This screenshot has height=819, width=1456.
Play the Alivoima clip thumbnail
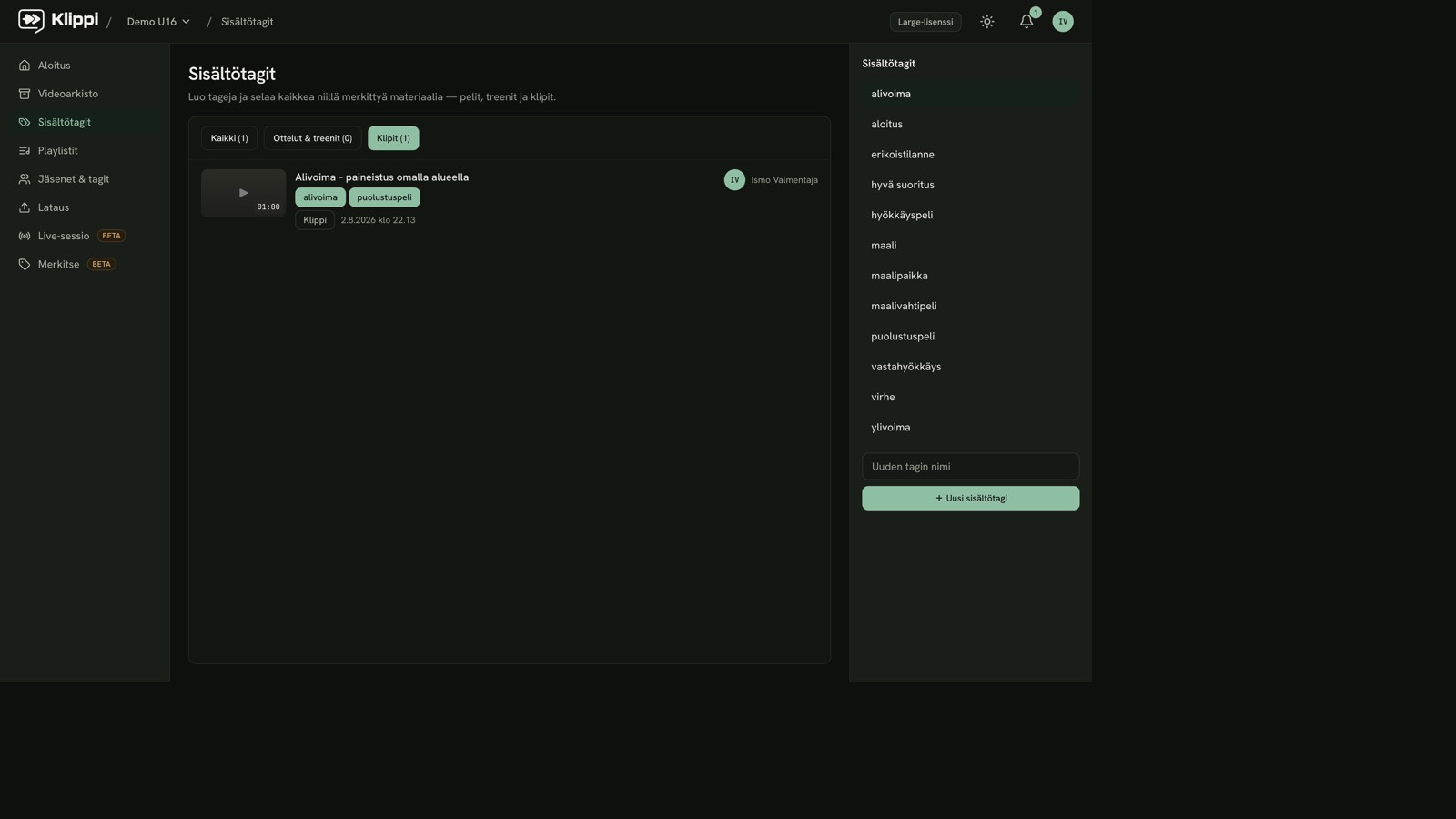pos(243,193)
